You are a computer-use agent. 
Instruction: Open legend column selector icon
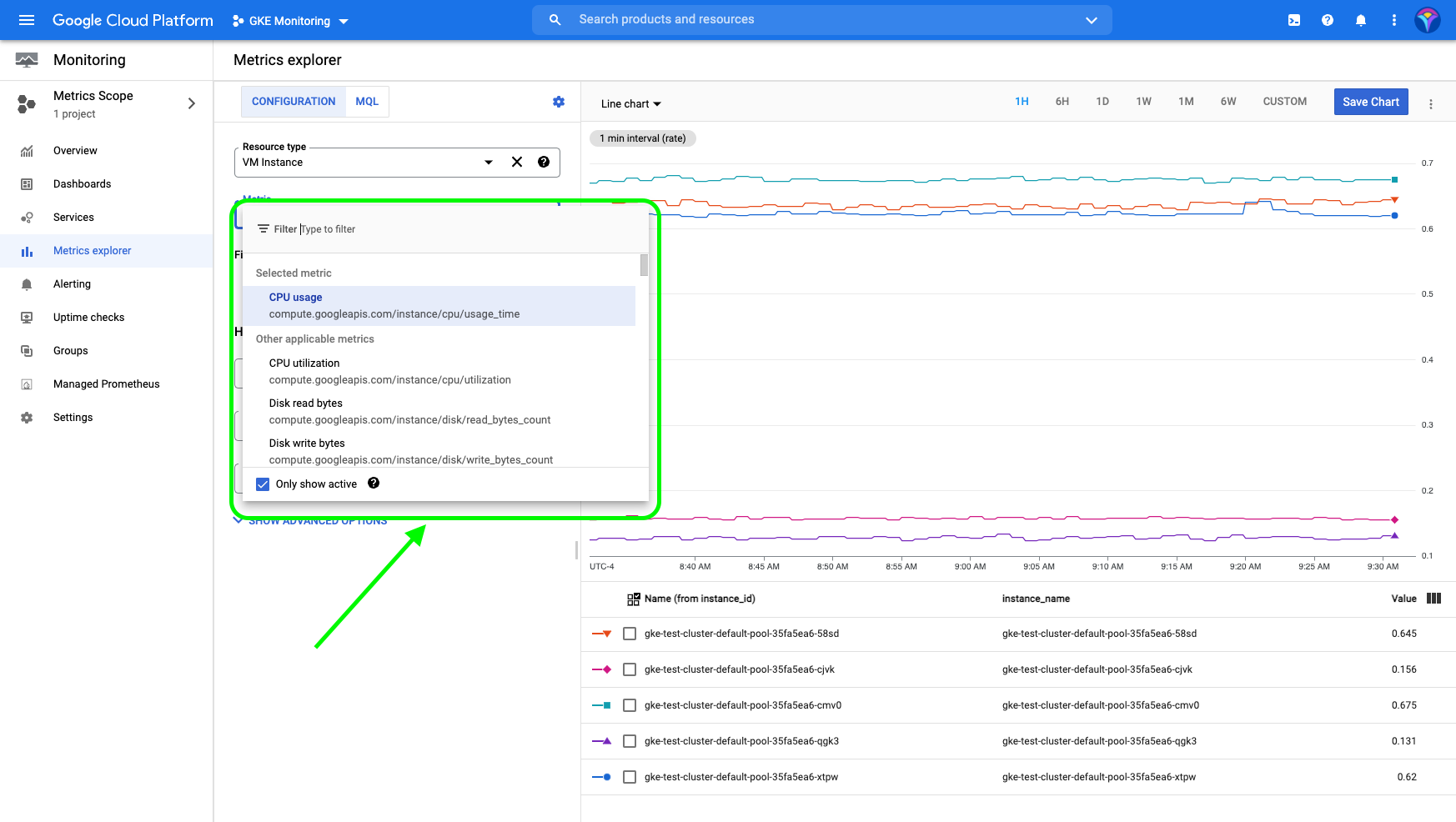point(1434,598)
